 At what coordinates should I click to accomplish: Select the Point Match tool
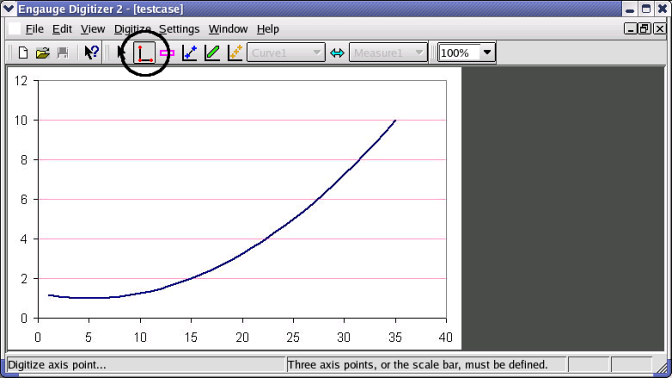pos(235,53)
